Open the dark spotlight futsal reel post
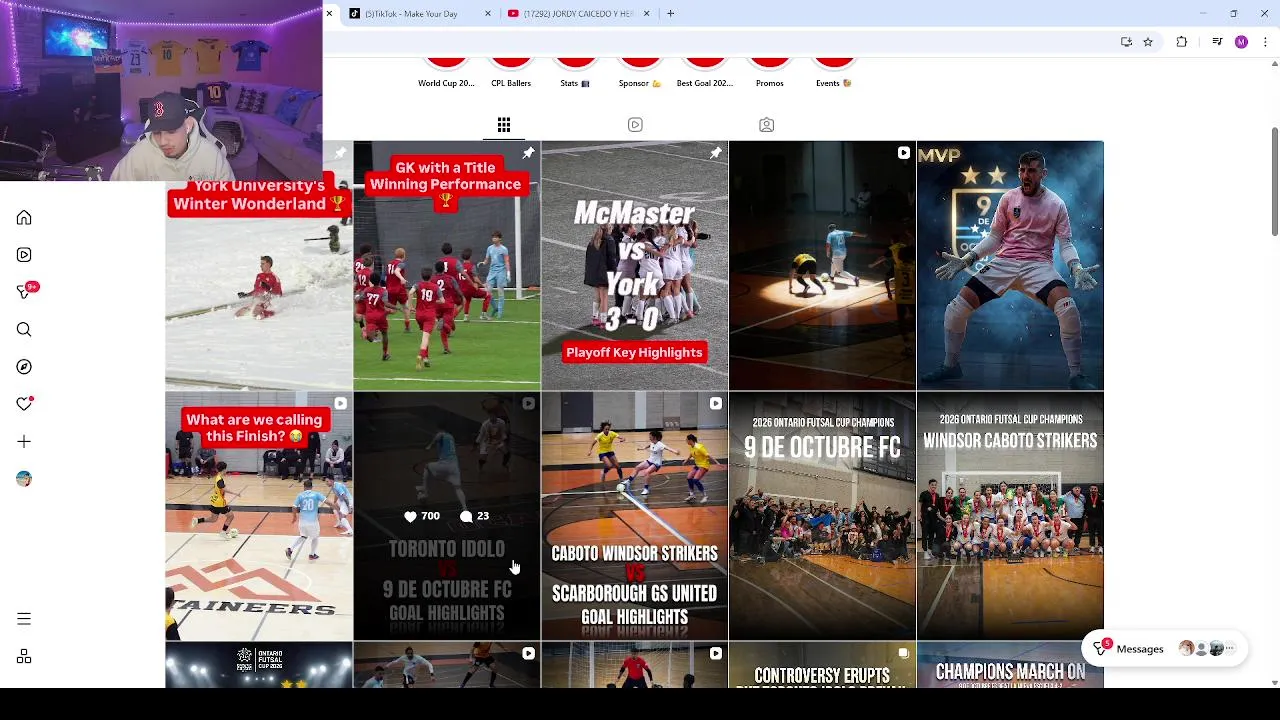 (x=822, y=265)
